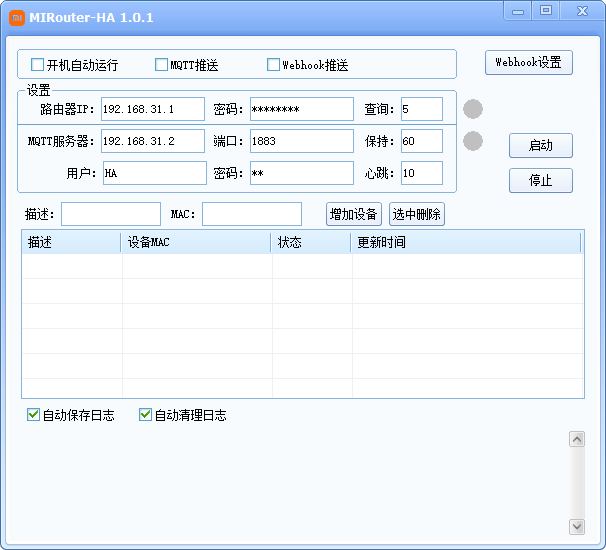Uncheck 自动保存日志 checkbox

[x=33, y=415]
